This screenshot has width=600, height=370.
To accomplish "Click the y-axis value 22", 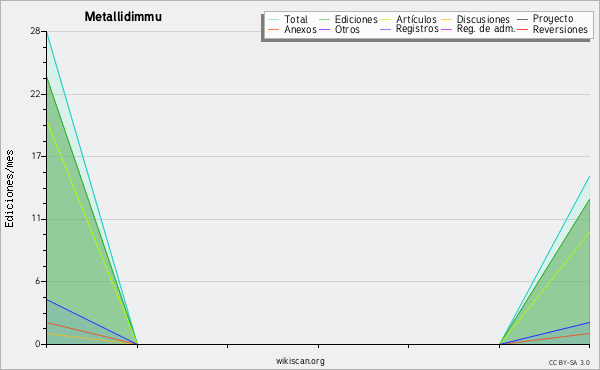I will 36,94.
